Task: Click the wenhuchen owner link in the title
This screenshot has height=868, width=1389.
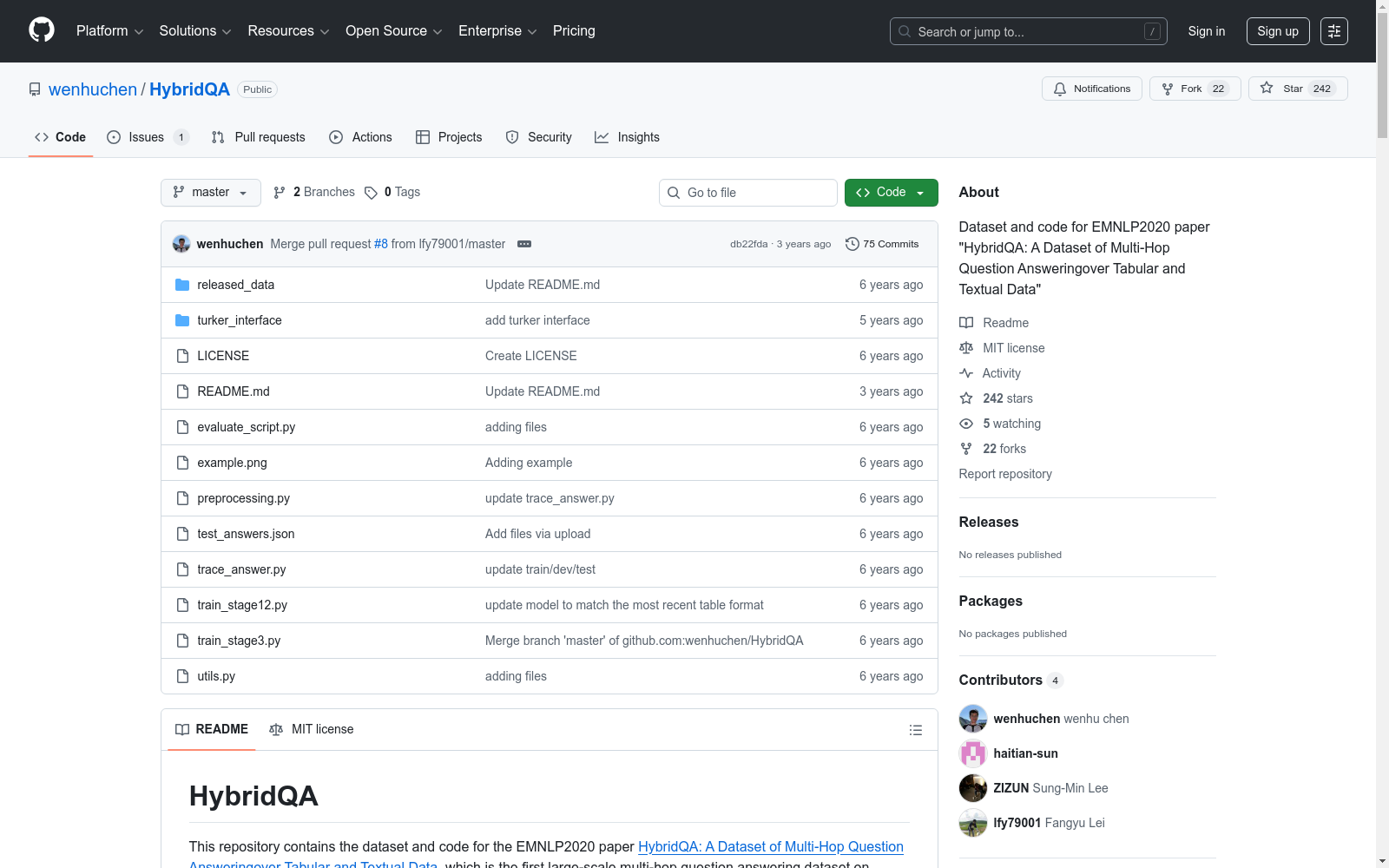Action: (x=93, y=89)
